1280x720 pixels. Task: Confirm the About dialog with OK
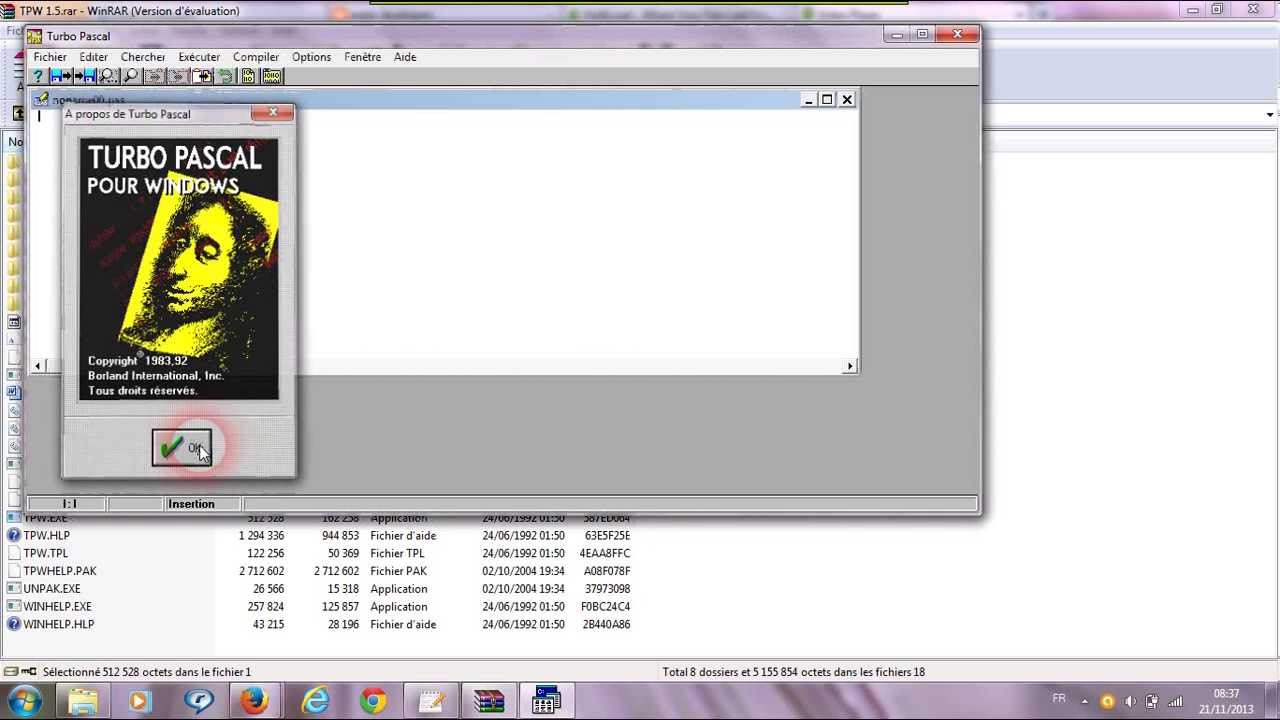click(x=181, y=448)
